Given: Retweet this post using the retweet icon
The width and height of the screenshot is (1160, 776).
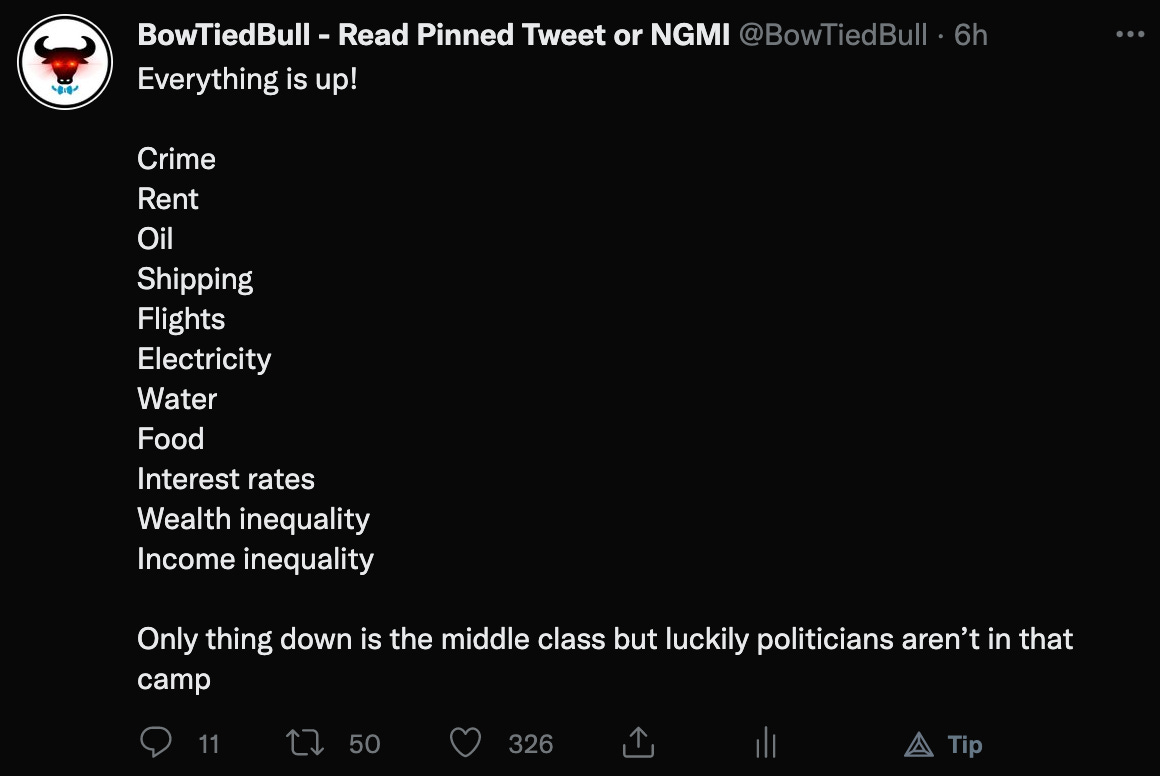Looking at the screenshot, I should point(305,743).
